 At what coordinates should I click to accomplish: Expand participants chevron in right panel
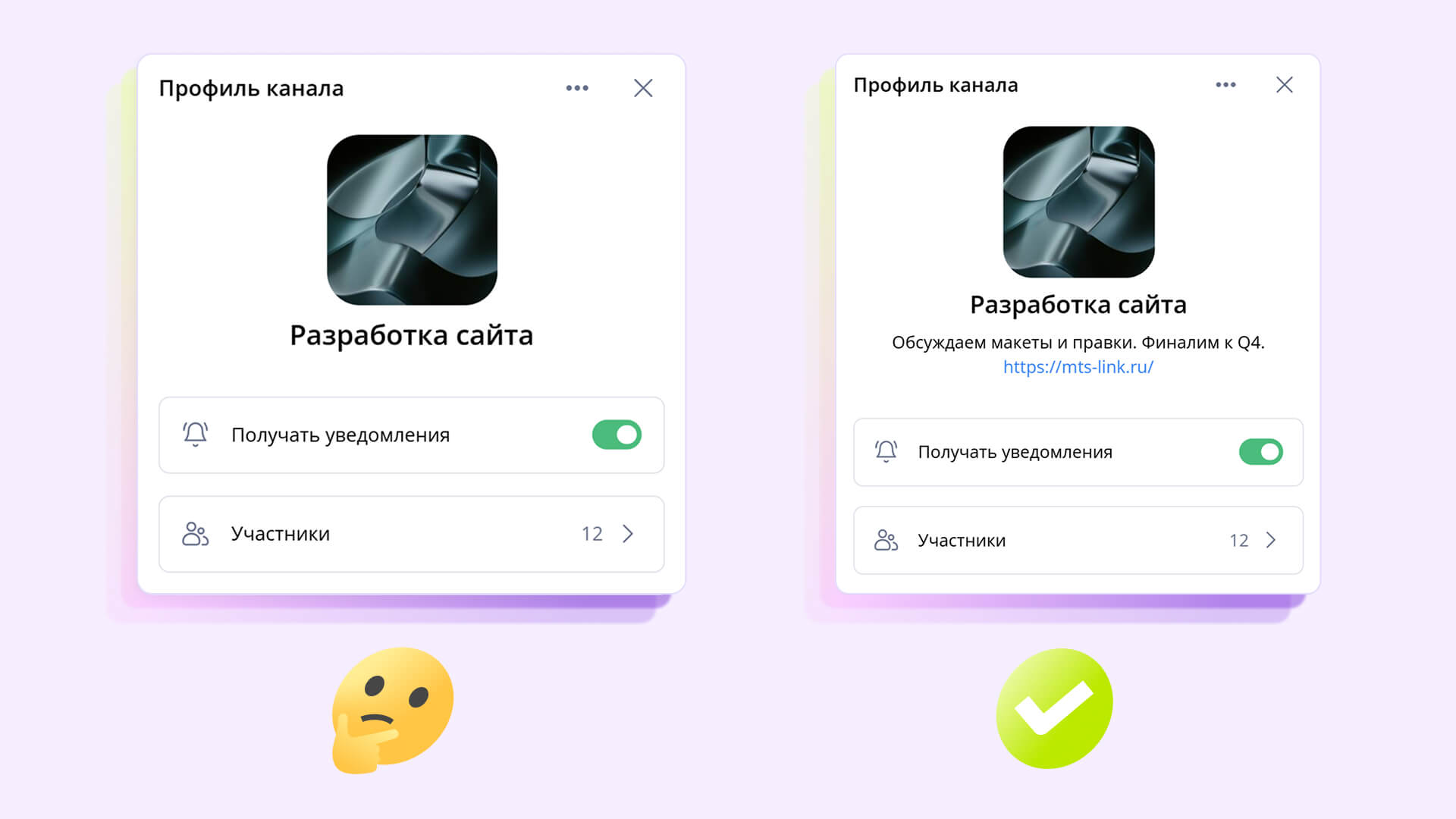click(1271, 540)
